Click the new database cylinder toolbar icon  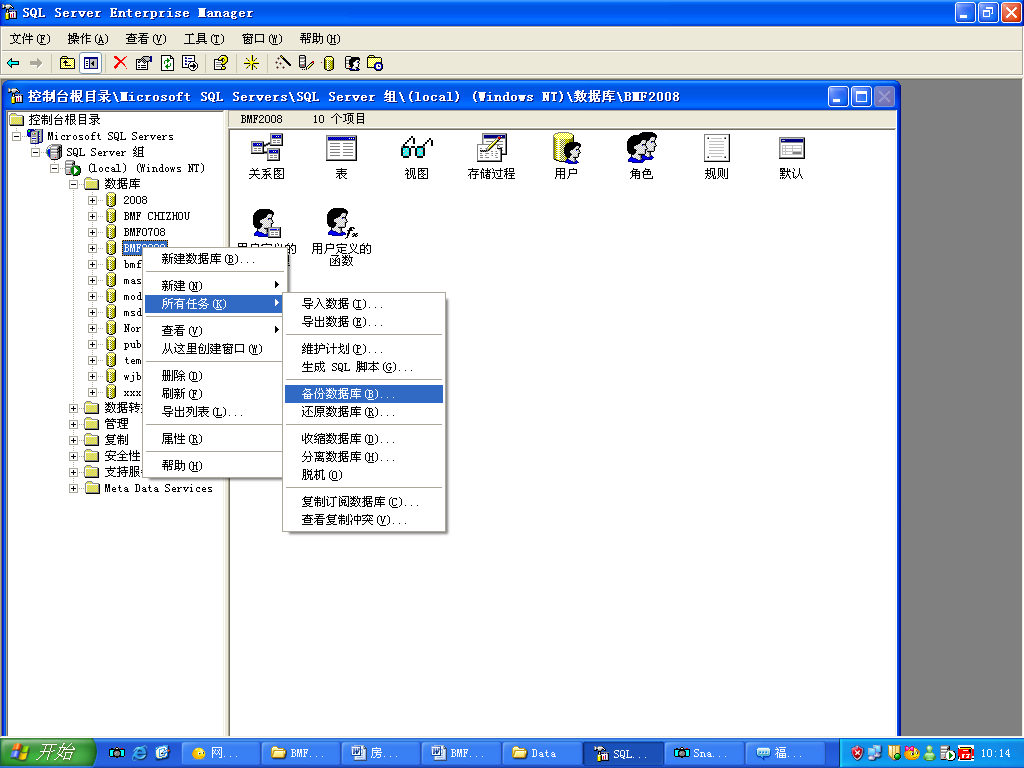point(328,63)
